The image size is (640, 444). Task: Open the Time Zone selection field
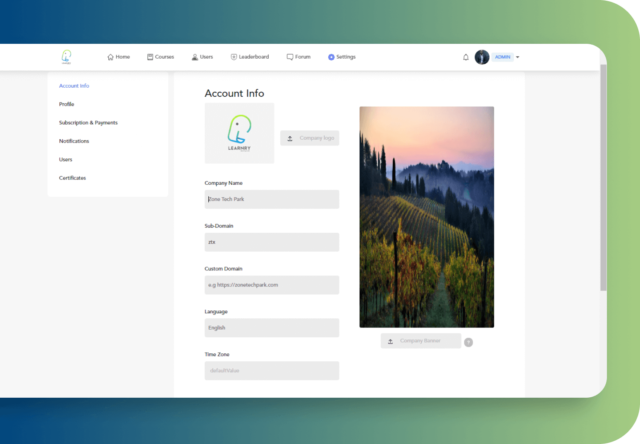(x=271, y=370)
